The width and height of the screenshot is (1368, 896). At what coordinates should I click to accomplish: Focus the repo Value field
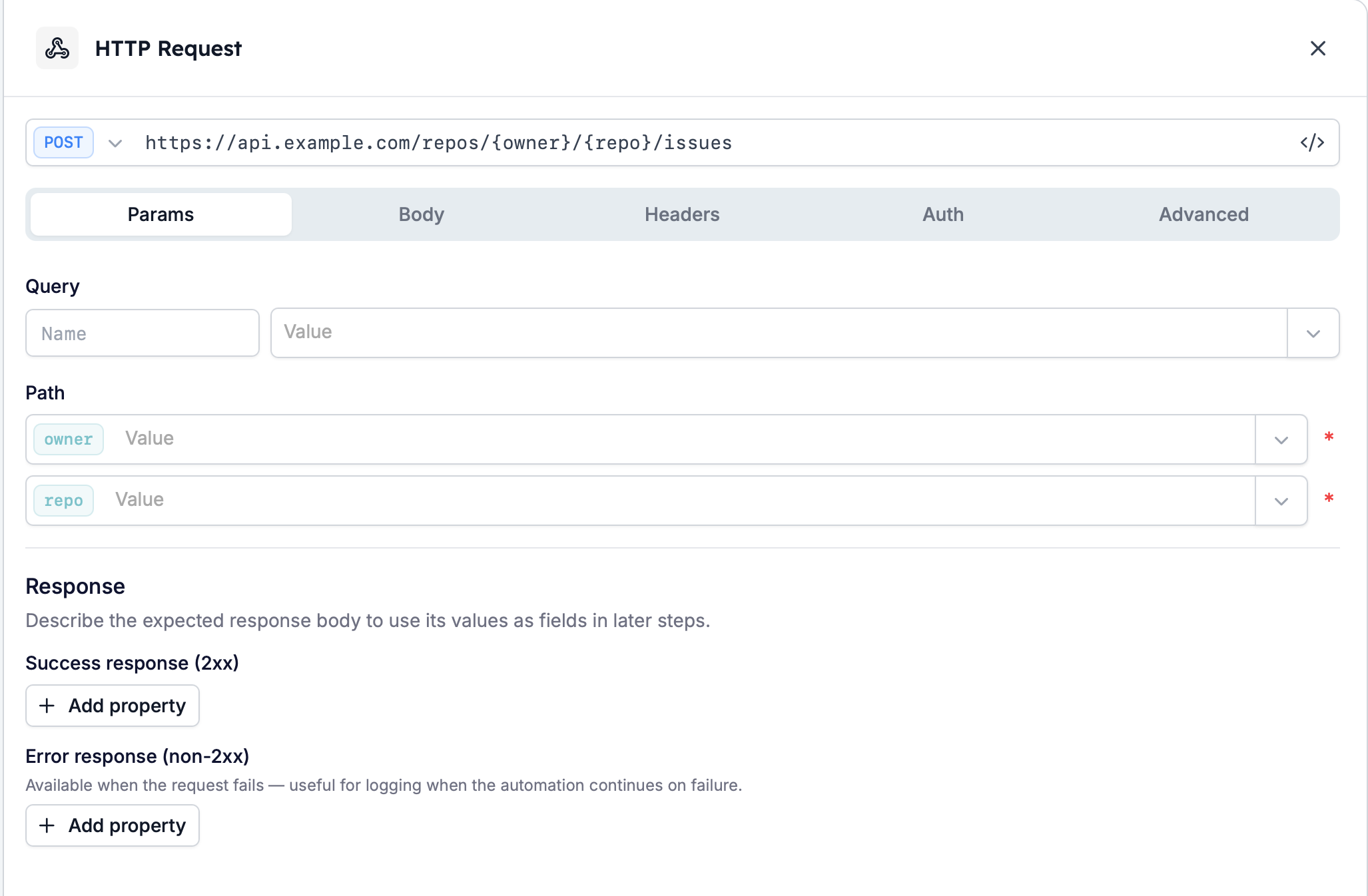pyautogui.click(x=681, y=500)
